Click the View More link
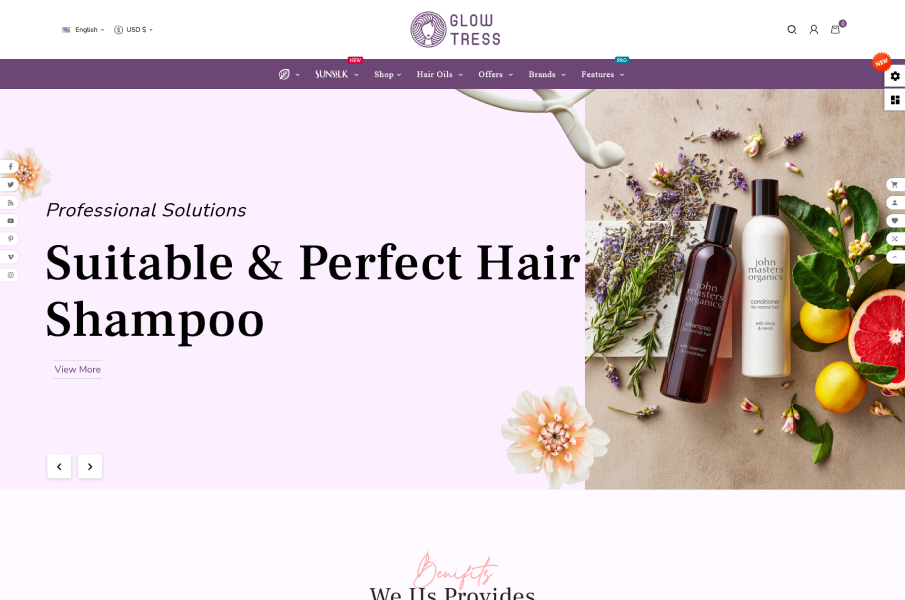The width and height of the screenshot is (905, 600). 77,369
